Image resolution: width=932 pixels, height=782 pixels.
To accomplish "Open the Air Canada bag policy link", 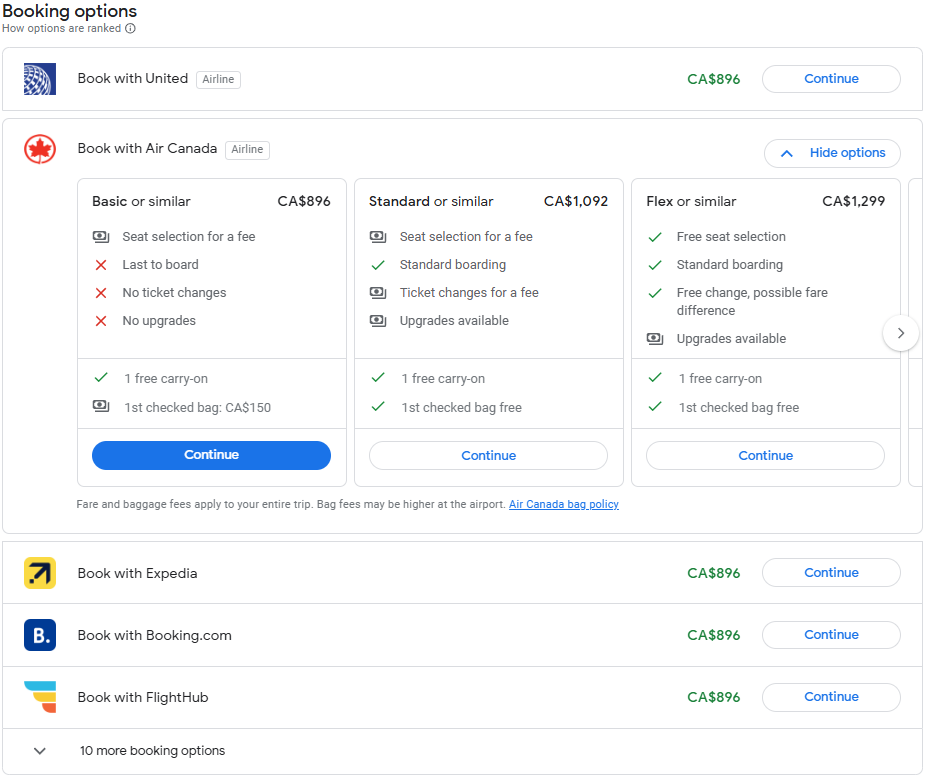I will pyautogui.click(x=563, y=505).
